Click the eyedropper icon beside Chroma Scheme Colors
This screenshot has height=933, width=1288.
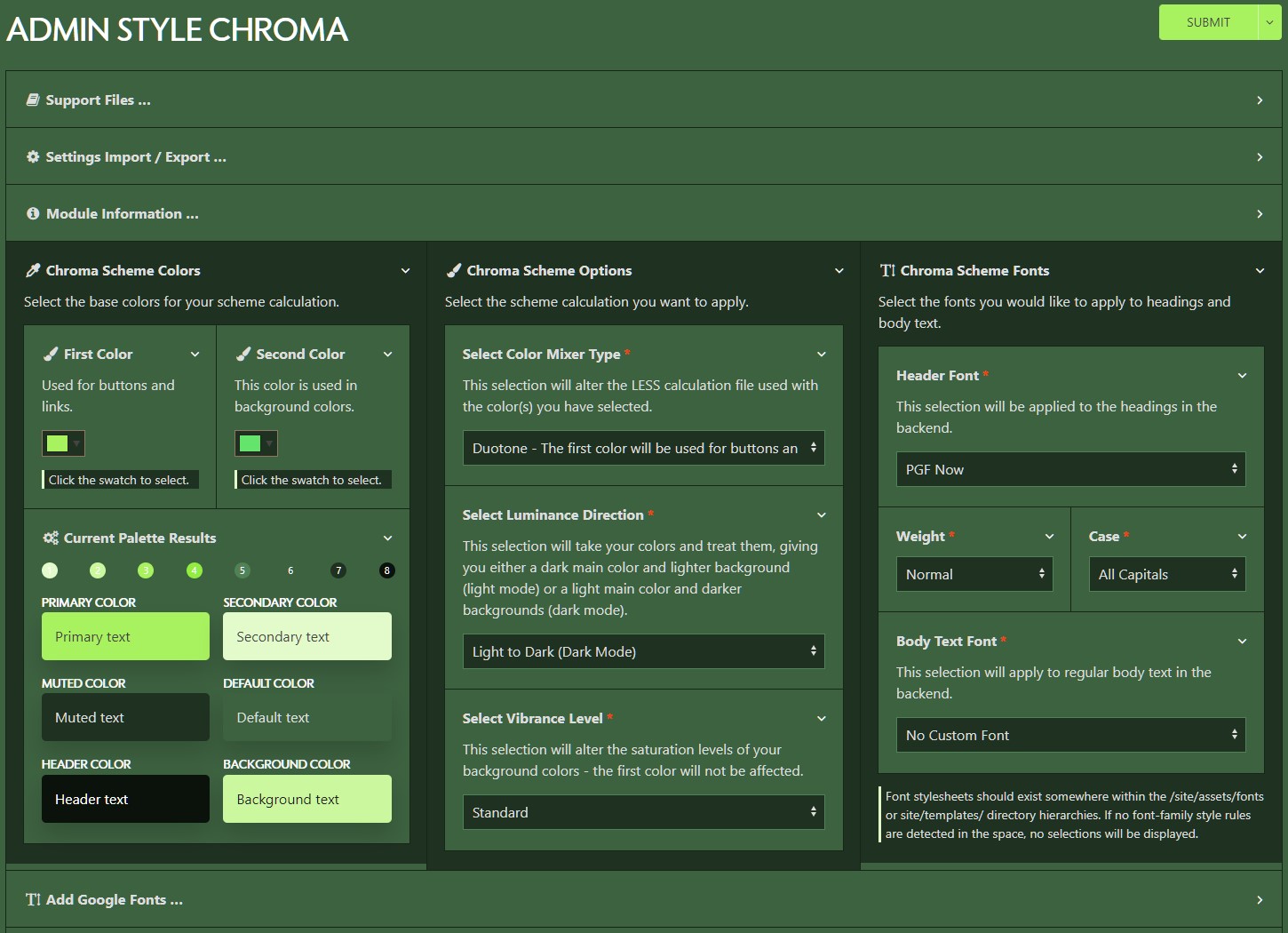33,271
